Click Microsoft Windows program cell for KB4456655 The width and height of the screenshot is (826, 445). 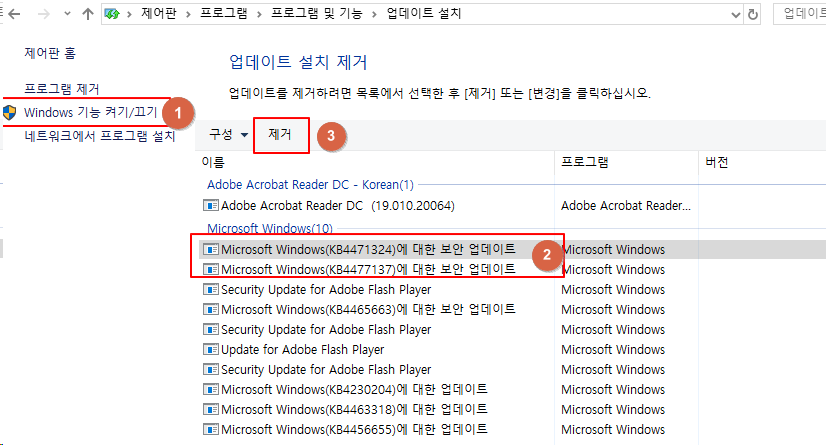pyautogui.click(x=613, y=429)
